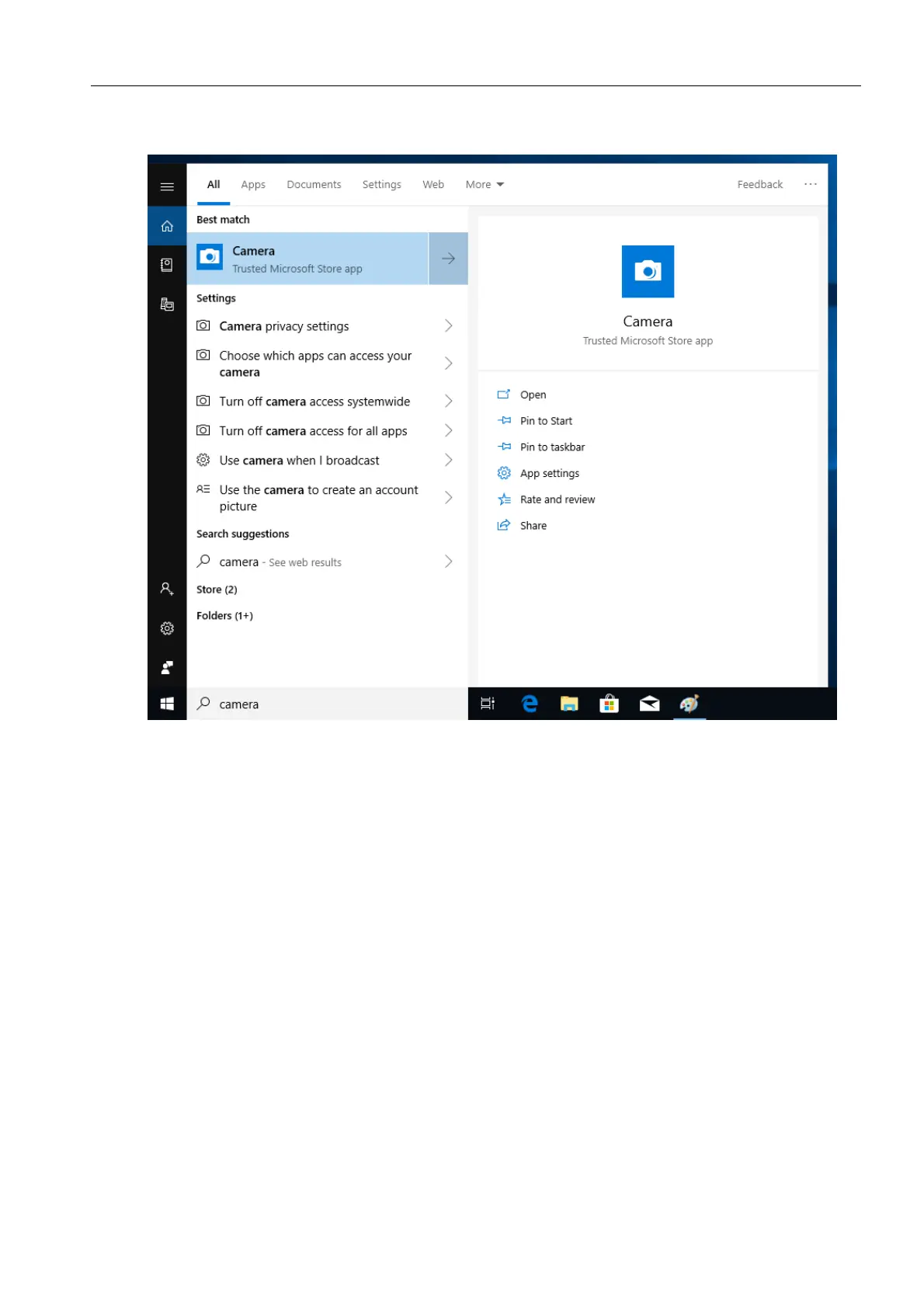
Task: Open Task View on the taskbar
Action: click(488, 704)
